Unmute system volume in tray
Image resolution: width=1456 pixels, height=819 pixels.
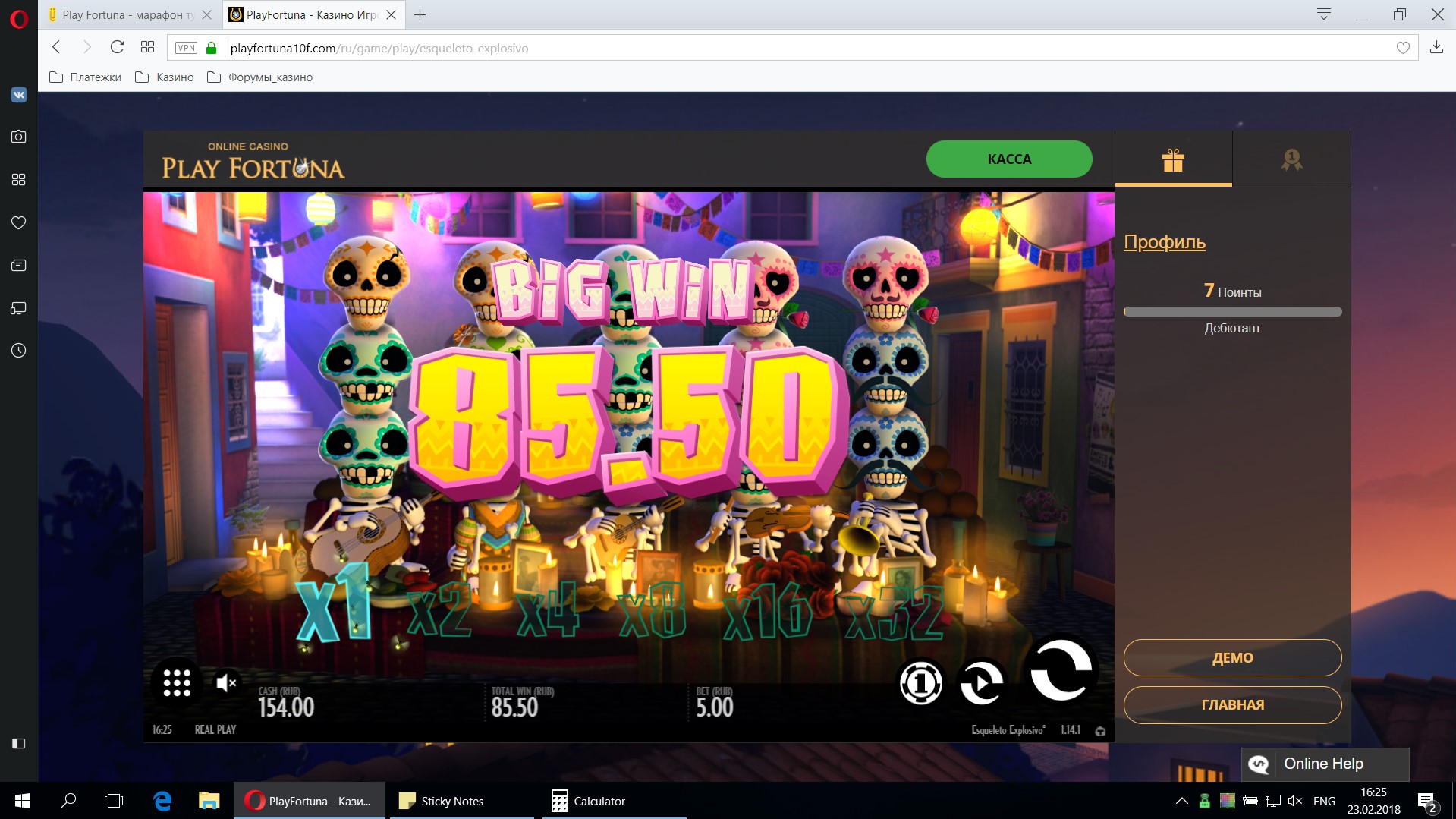tap(1295, 801)
